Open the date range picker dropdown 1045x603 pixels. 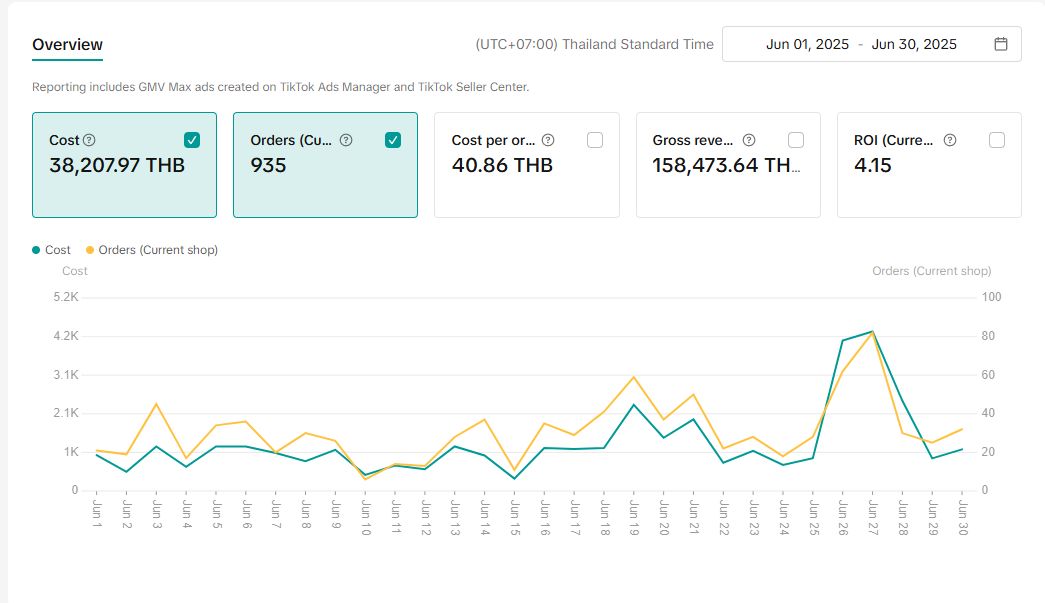pyautogui.click(x=871, y=44)
